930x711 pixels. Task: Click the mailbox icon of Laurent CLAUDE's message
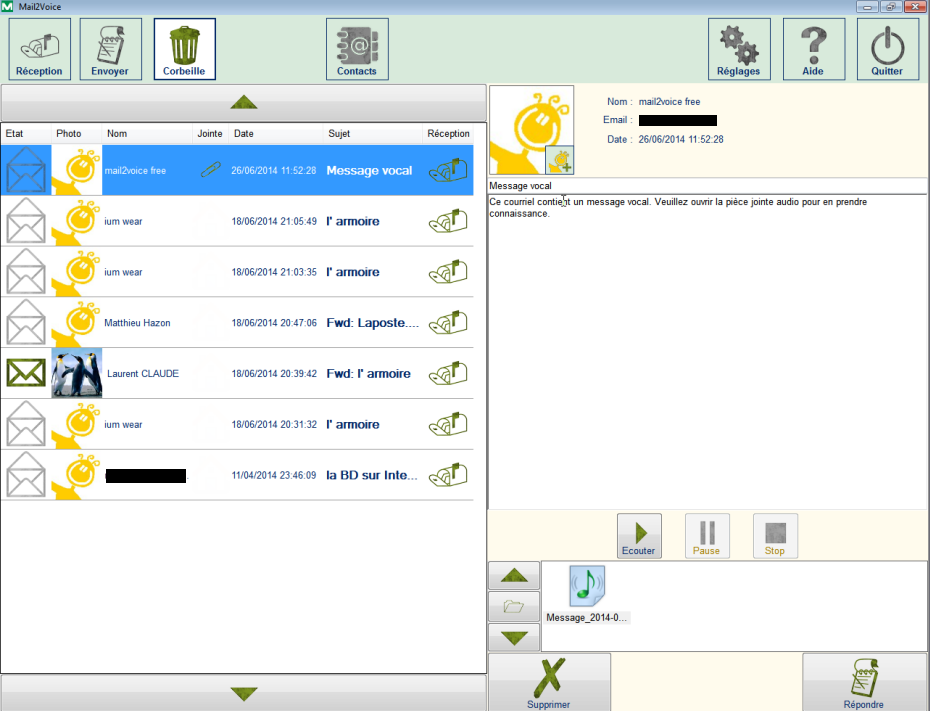click(448, 374)
